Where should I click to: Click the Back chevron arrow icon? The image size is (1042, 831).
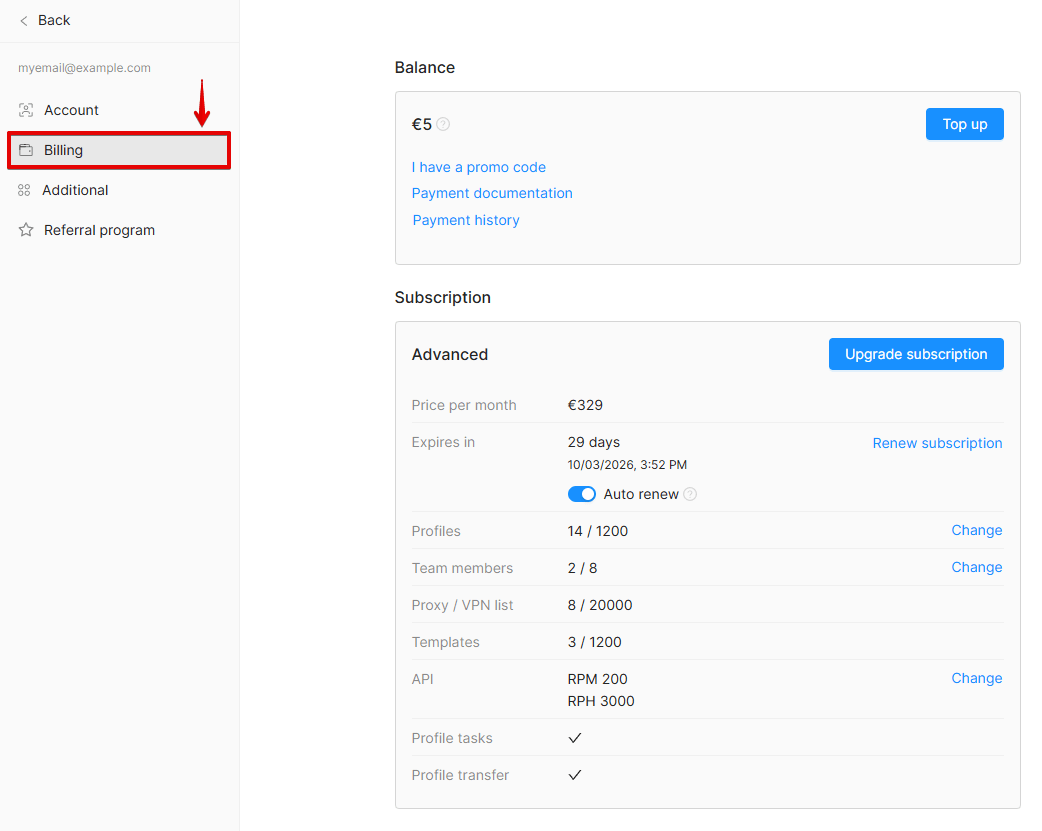[x=24, y=21]
